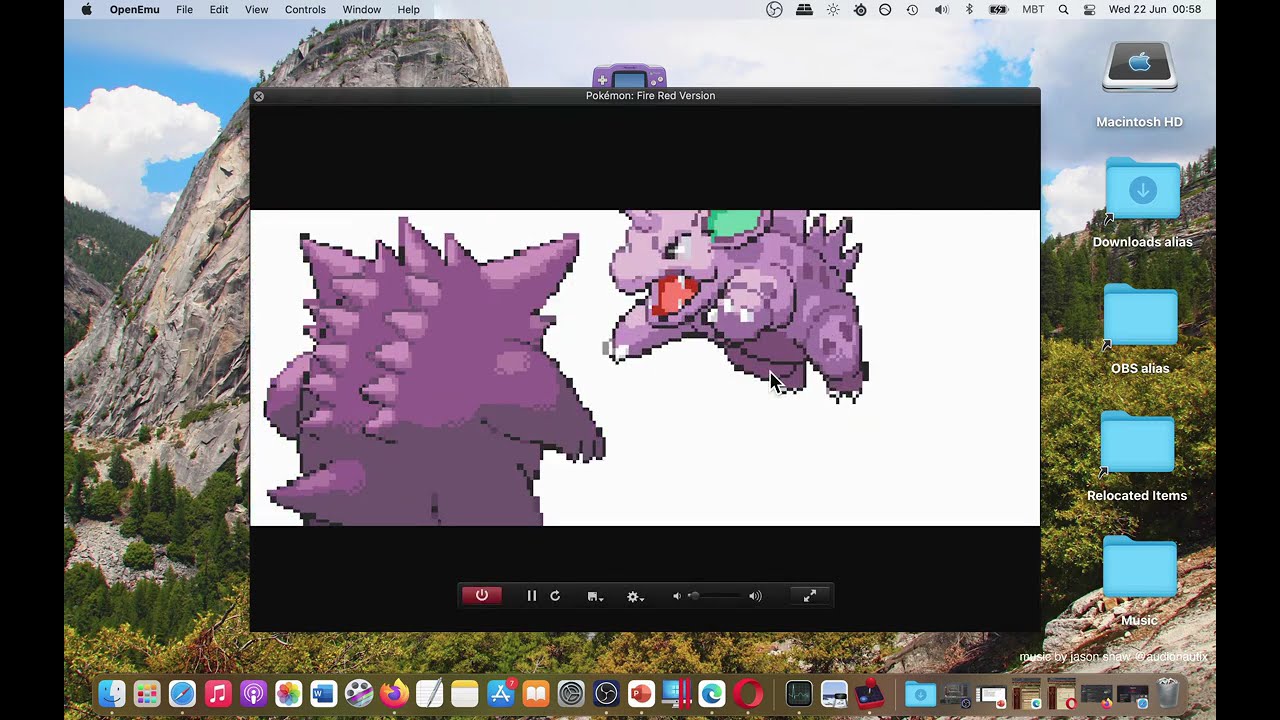Open Control Center toggles icon

click(x=1090, y=9)
